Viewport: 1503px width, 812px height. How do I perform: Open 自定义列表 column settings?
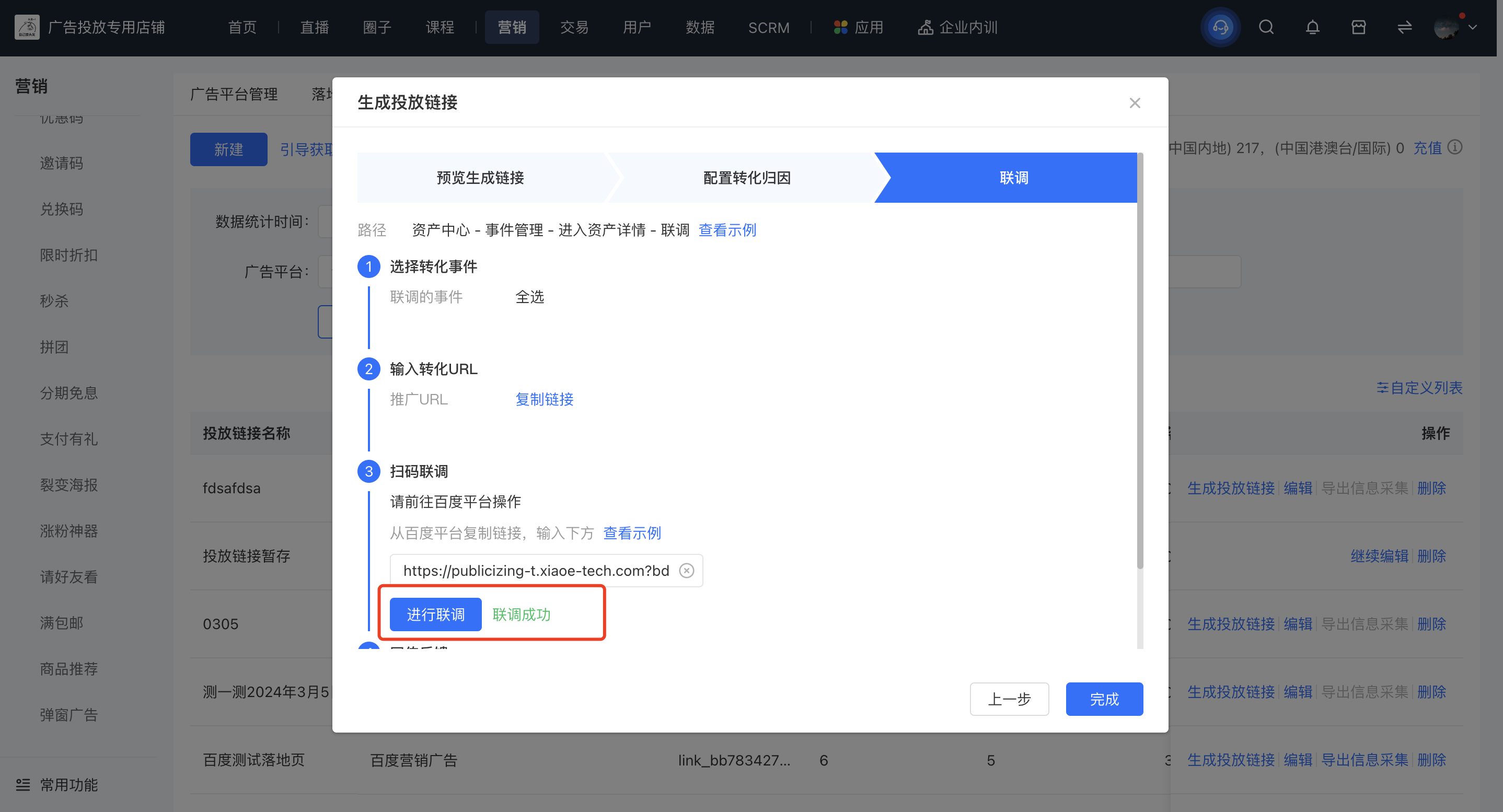point(1419,388)
